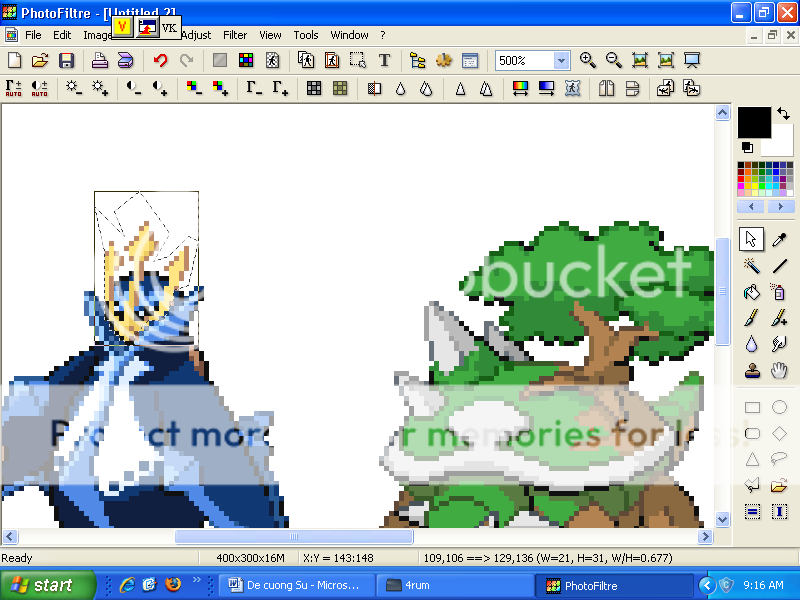Click the full screen monitor icon
Image resolution: width=800 pixels, height=600 pixels.
point(692,60)
